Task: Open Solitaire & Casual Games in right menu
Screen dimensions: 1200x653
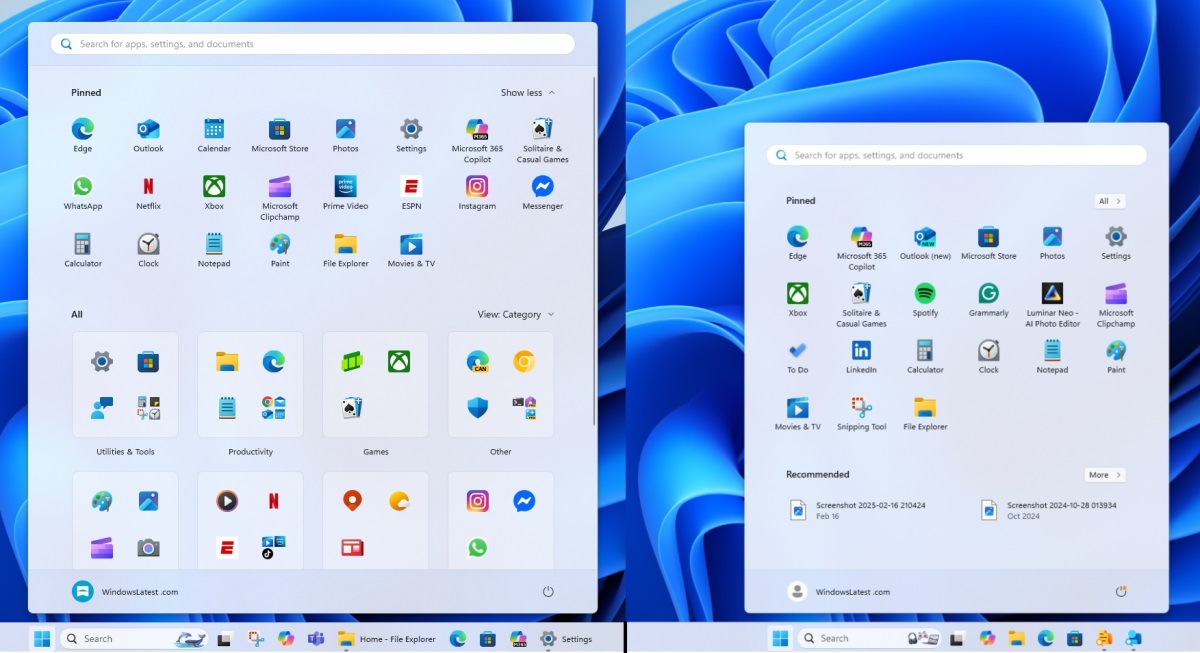Action: point(861,305)
